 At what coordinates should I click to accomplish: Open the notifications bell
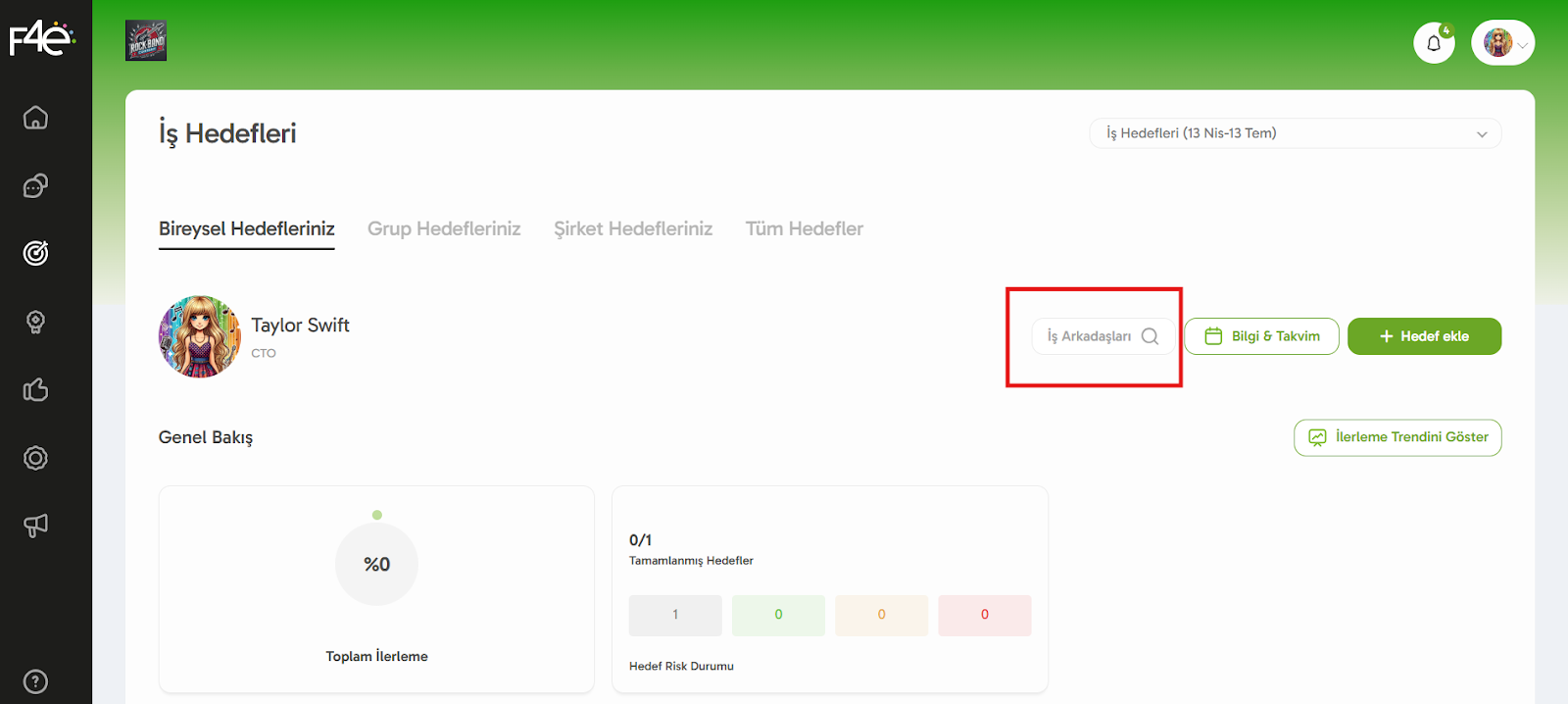[x=1434, y=43]
